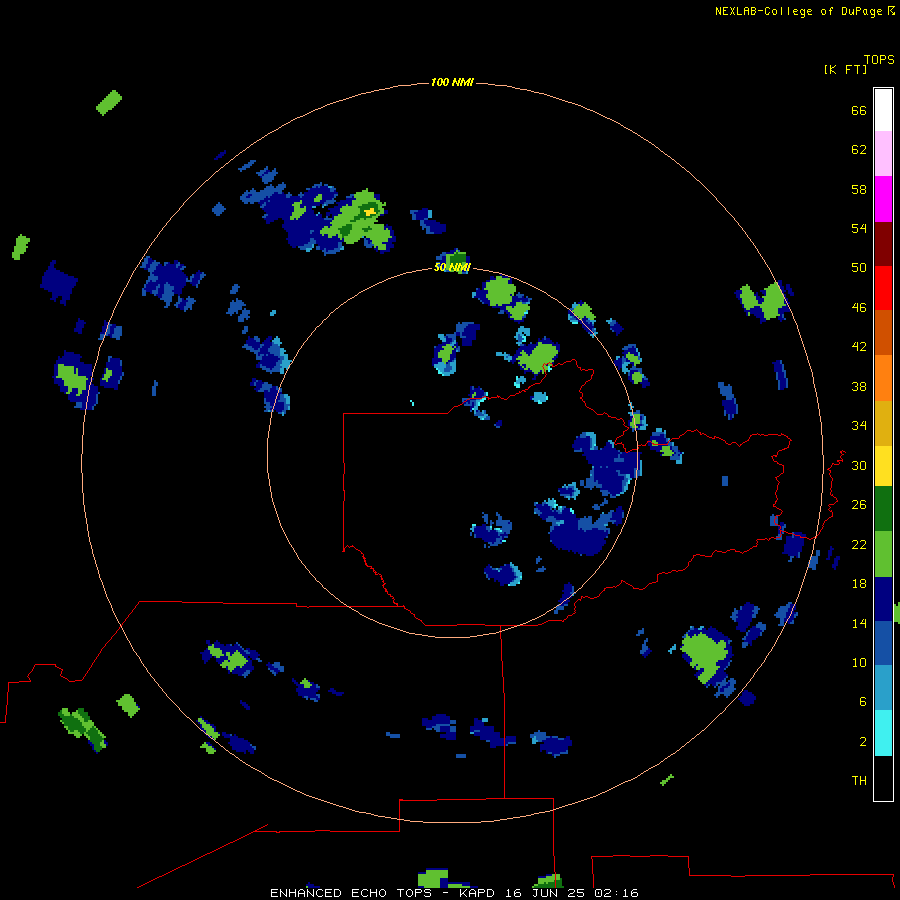Select the bright orange legend band

[883, 378]
